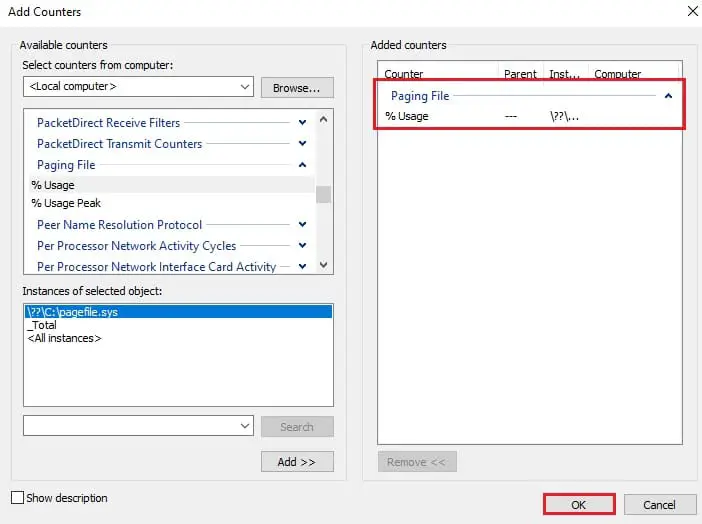The width and height of the screenshot is (702, 524).
Task: Click the counter list scroll up arrow
Action: tap(323, 119)
